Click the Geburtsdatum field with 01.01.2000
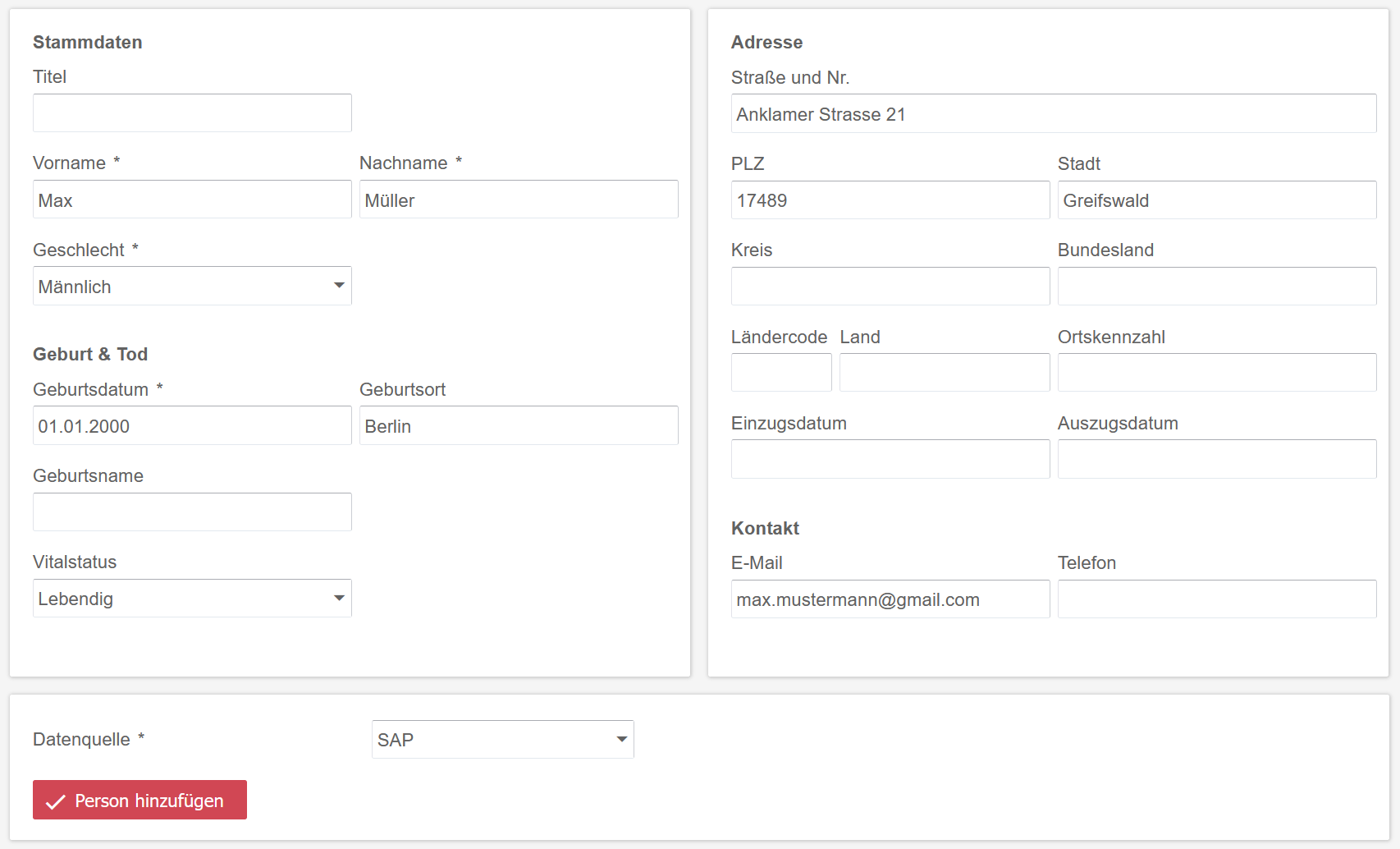The height and width of the screenshot is (849, 1400). (x=192, y=425)
